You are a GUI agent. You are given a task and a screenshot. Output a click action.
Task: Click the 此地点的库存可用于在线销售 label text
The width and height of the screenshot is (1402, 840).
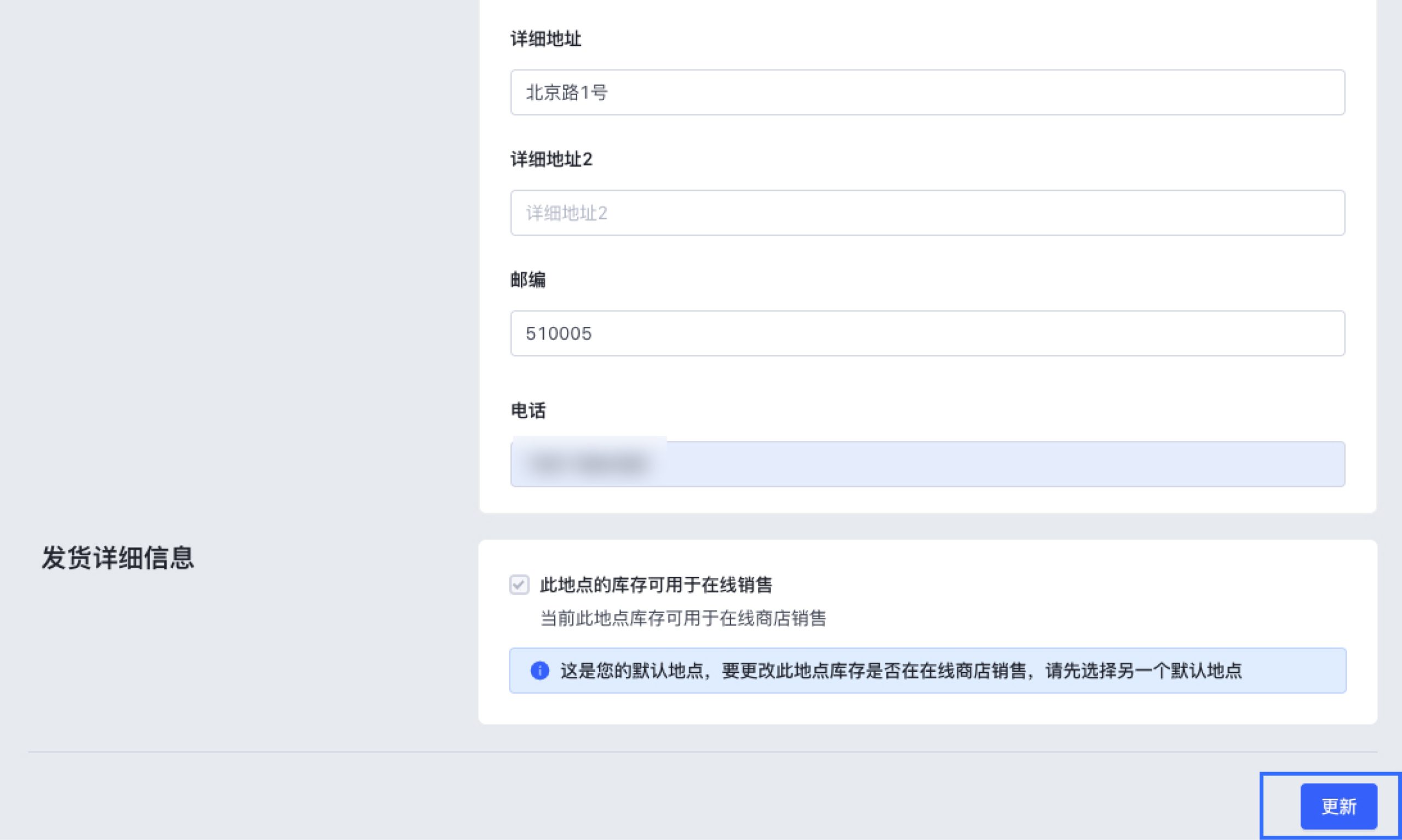(656, 585)
